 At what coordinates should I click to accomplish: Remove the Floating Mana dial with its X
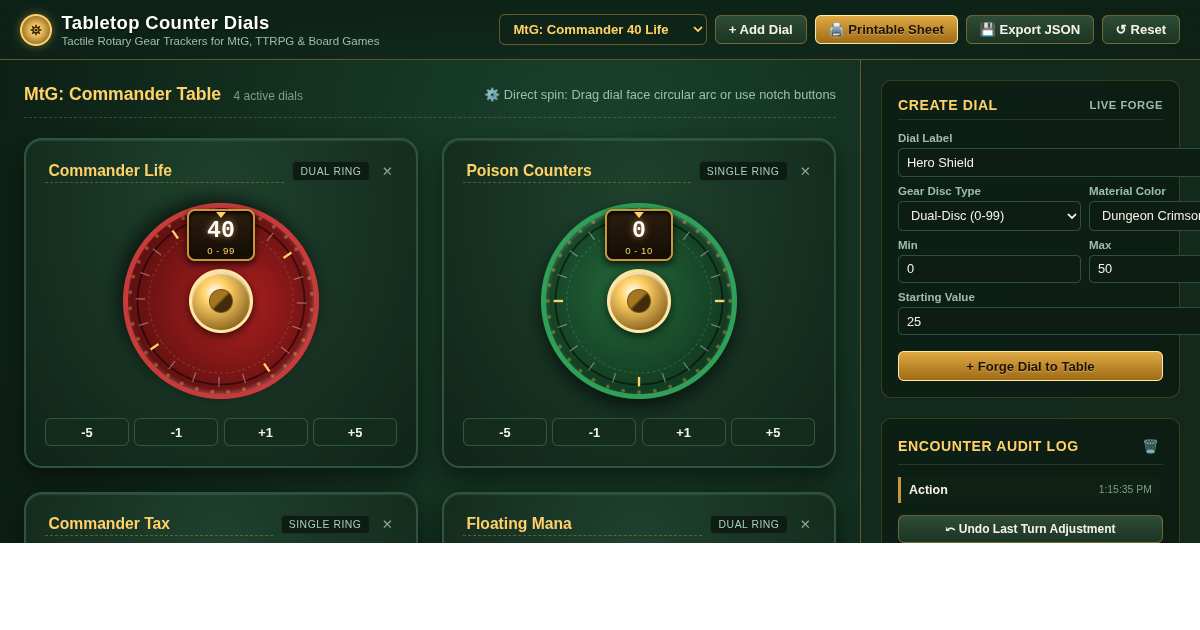tap(805, 524)
